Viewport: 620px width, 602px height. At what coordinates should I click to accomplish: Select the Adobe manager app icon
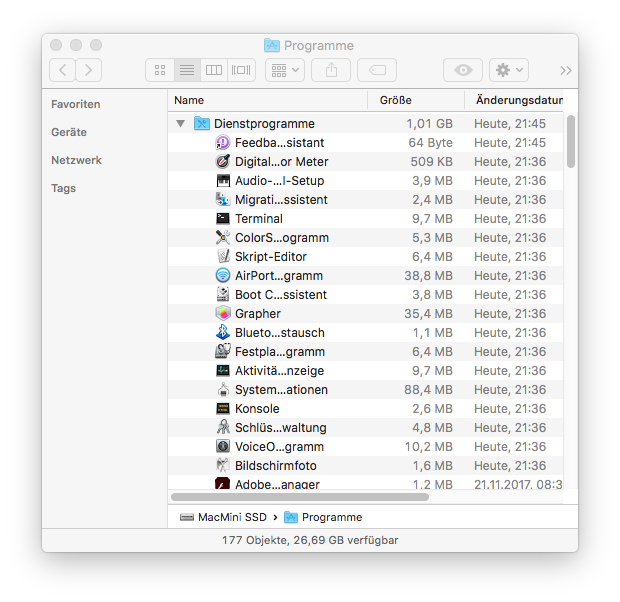coord(222,483)
